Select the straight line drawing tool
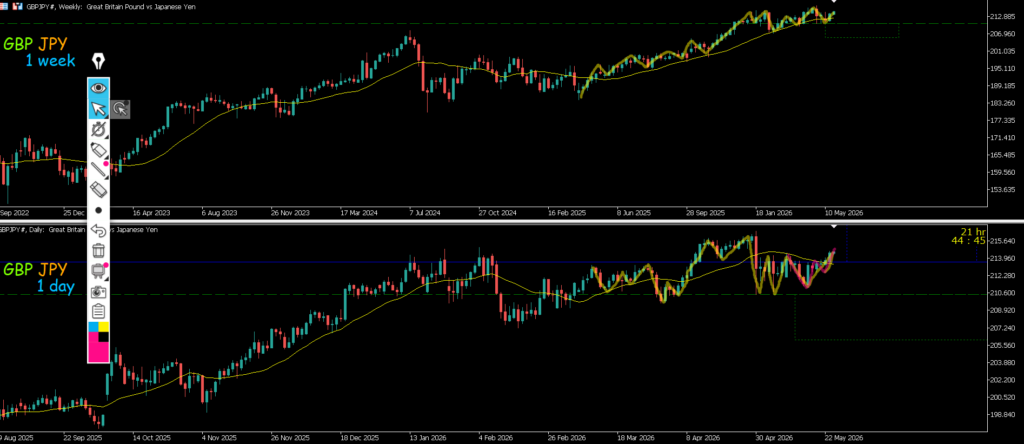Image resolution: width=1024 pixels, height=444 pixels. [99, 170]
